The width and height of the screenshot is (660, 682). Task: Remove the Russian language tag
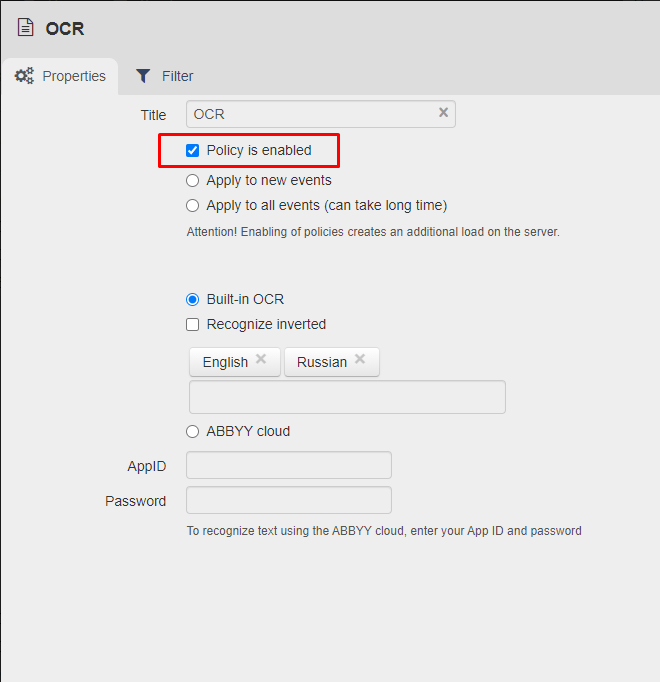click(360, 360)
